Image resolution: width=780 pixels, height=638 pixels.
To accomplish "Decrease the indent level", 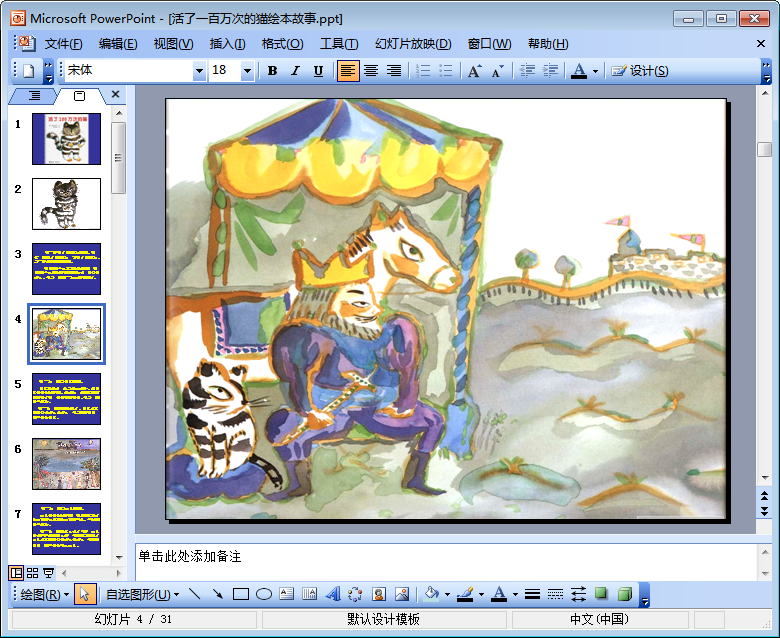I will [x=527, y=71].
